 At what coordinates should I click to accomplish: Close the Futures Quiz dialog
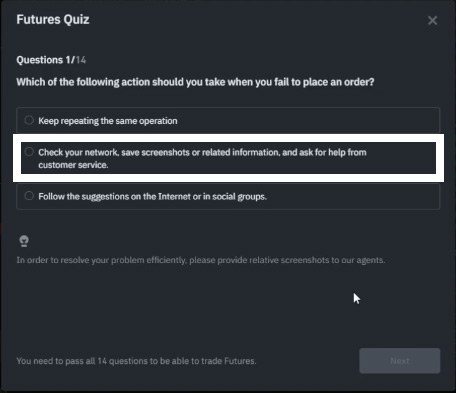tap(432, 21)
